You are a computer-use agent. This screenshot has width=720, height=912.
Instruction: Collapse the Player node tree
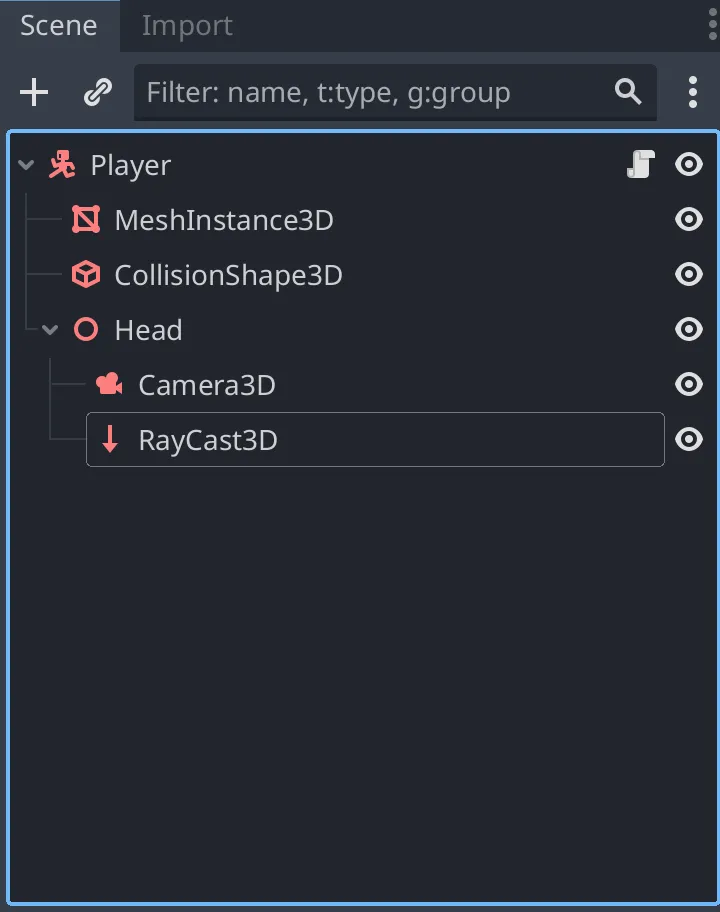(x=27, y=165)
